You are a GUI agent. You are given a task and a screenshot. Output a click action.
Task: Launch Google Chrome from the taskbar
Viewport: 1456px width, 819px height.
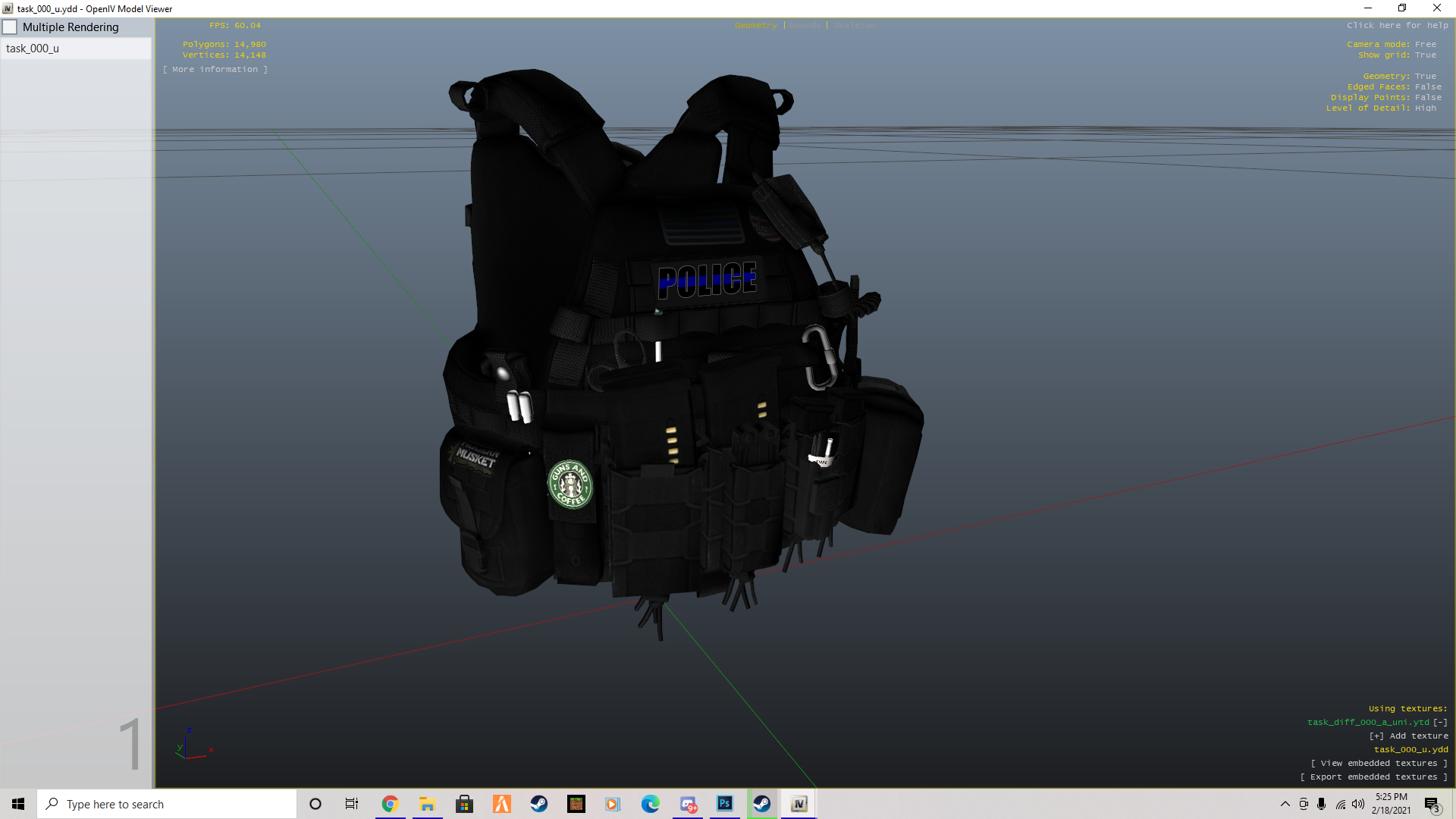[x=390, y=805]
